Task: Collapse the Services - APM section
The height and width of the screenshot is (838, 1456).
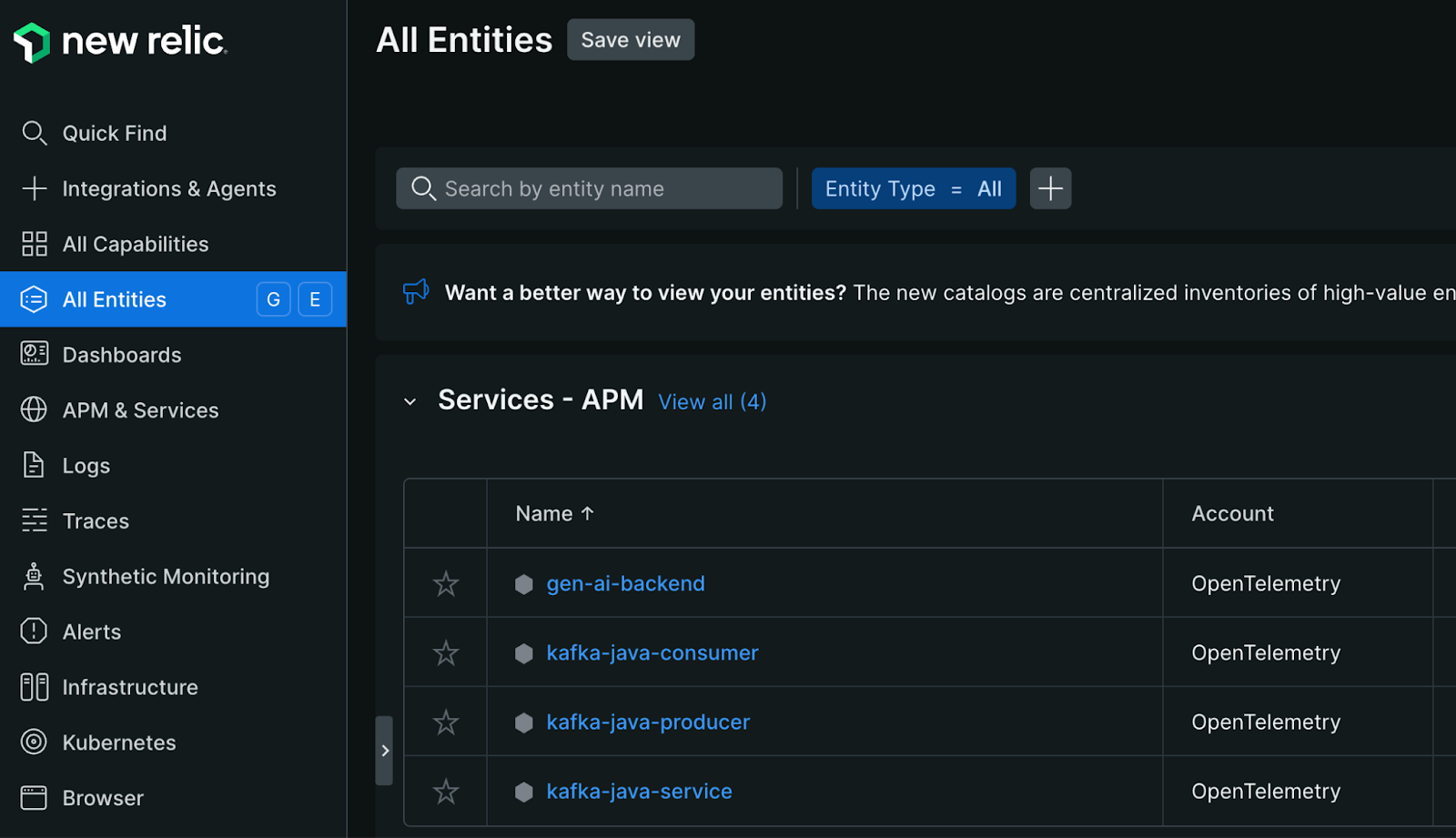Action: [410, 401]
